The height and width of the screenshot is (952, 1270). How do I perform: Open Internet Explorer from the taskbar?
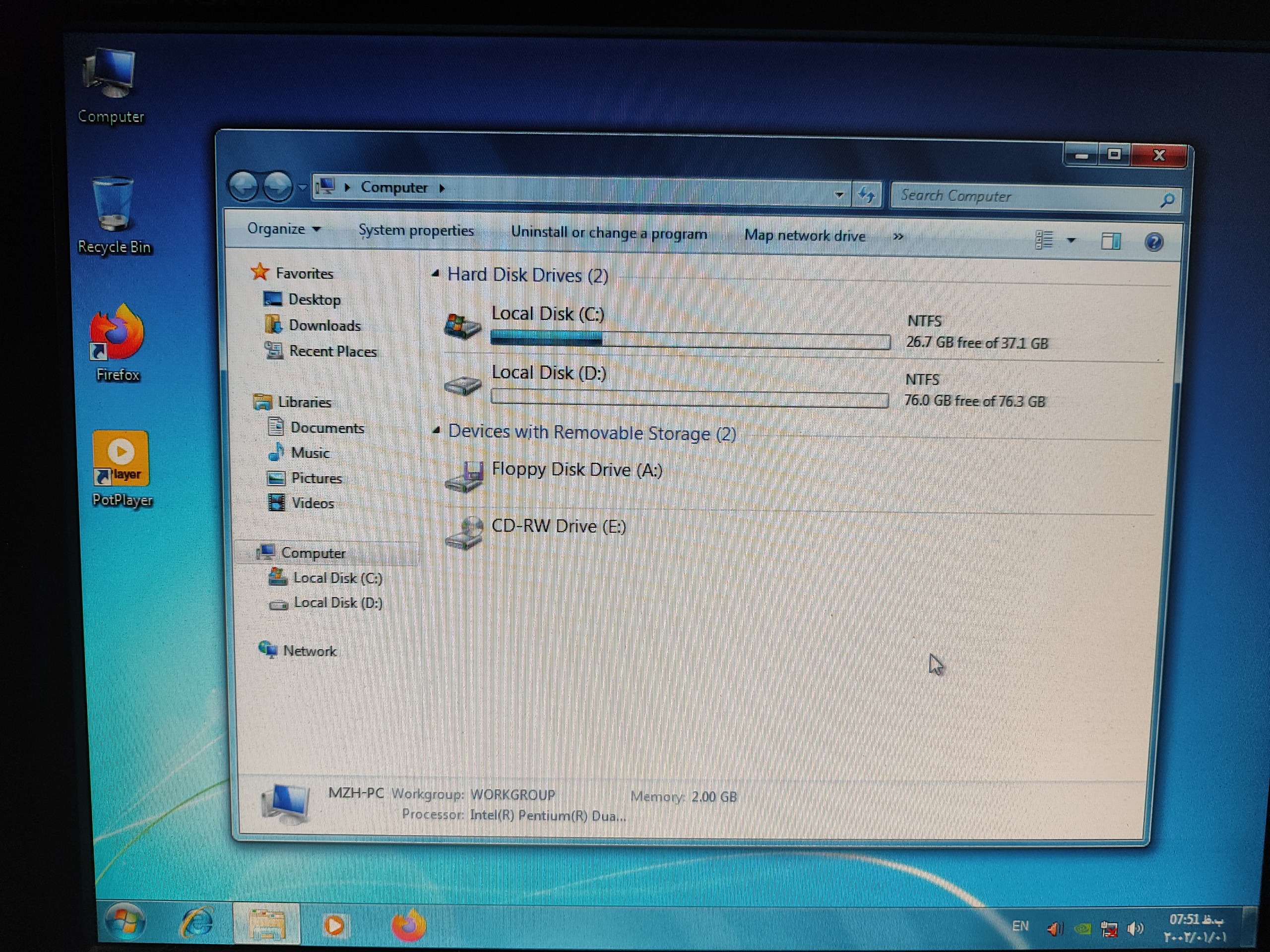point(197,923)
